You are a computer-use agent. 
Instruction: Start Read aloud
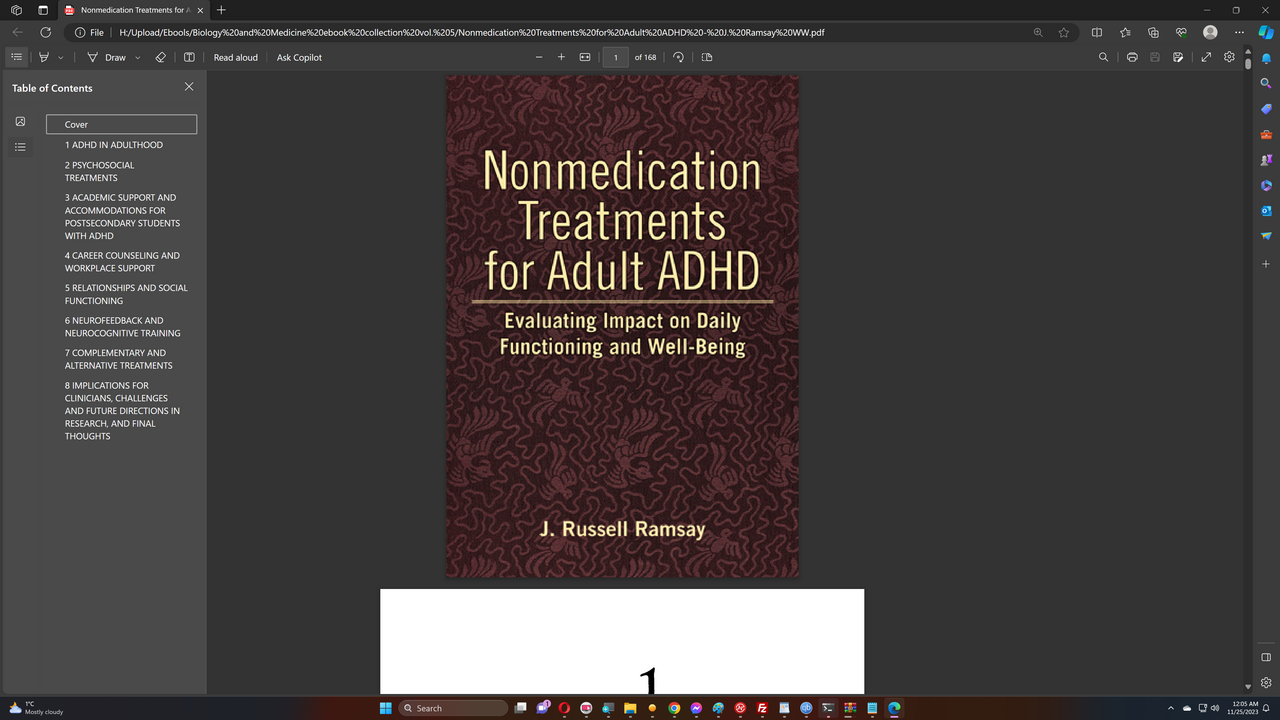coord(236,57)
